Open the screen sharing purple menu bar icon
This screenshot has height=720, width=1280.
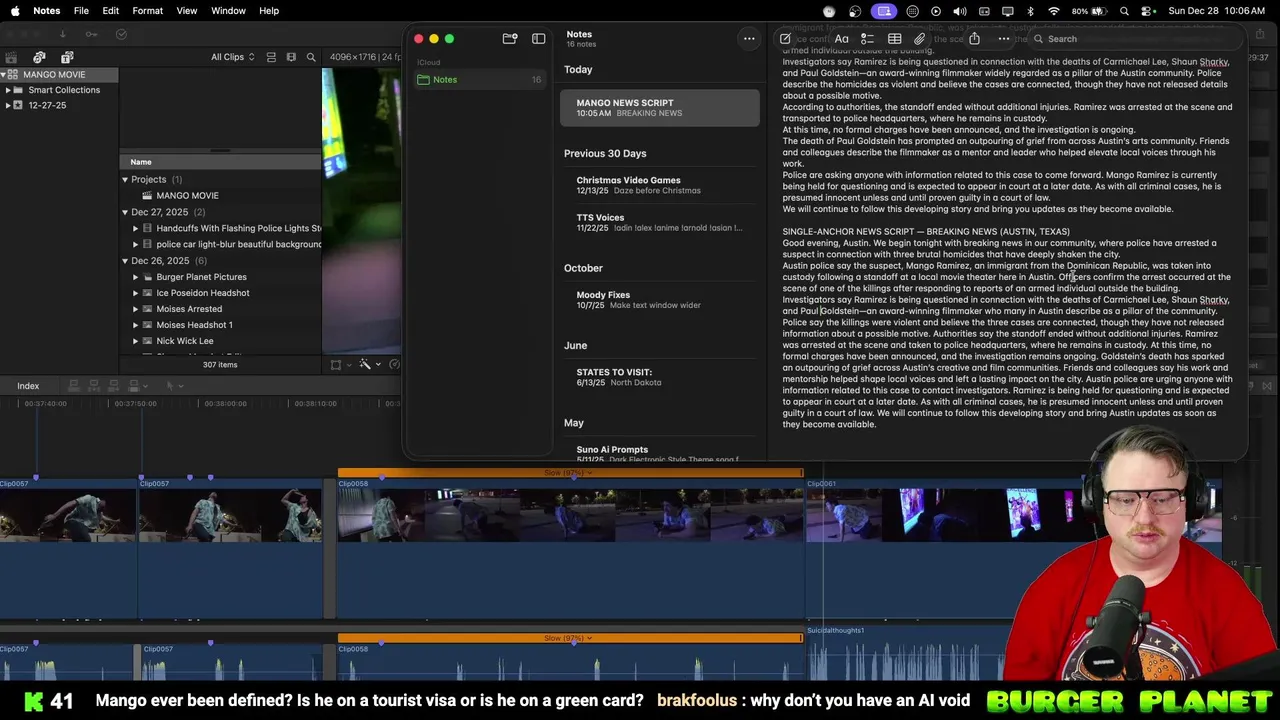tap(884, 11)
